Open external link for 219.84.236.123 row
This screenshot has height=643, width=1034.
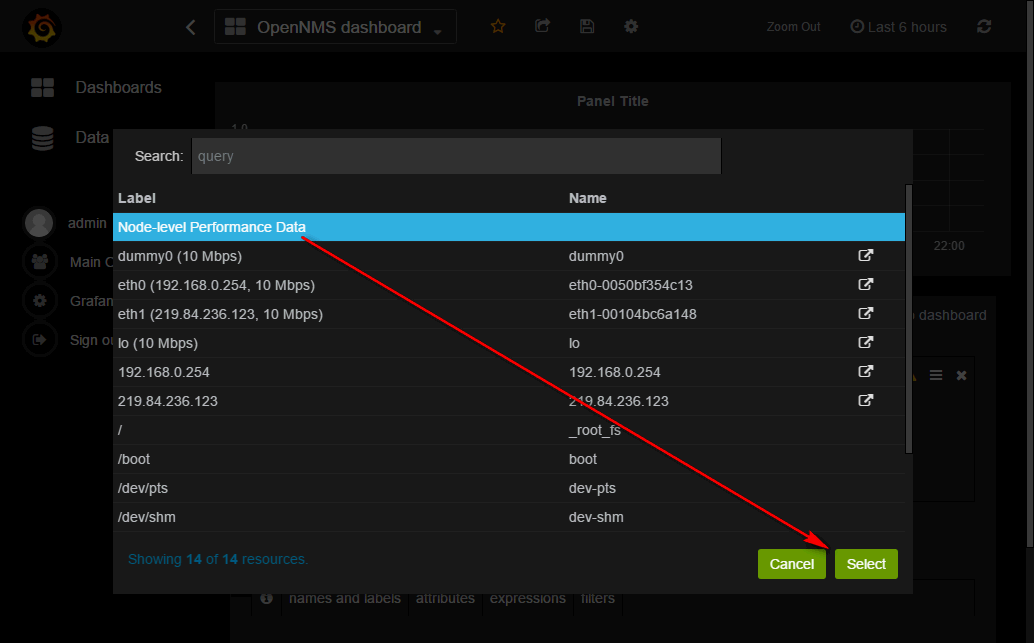point(865,400)
